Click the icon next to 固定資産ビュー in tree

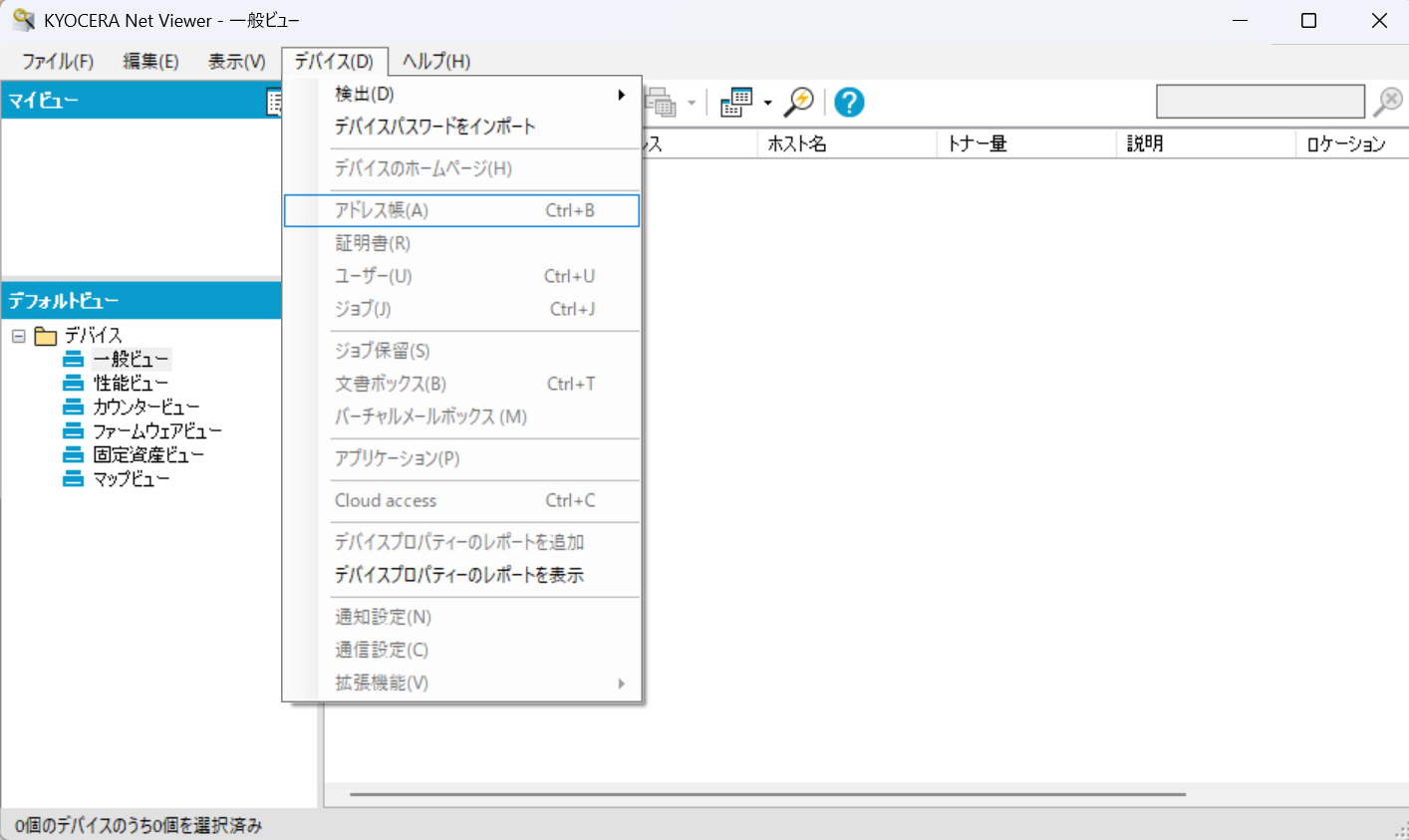pos(73,454)
